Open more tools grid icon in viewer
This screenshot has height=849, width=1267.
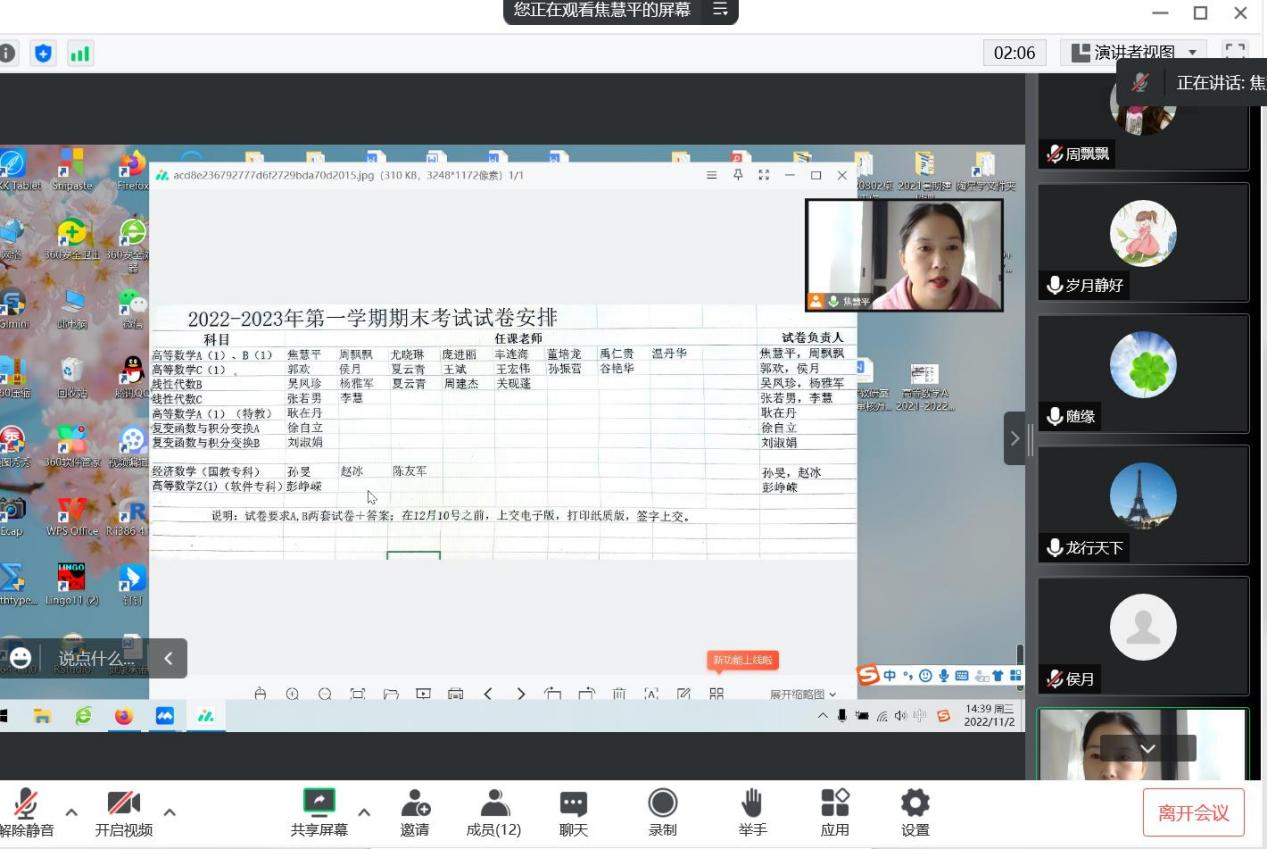click(x=717, y=693)
